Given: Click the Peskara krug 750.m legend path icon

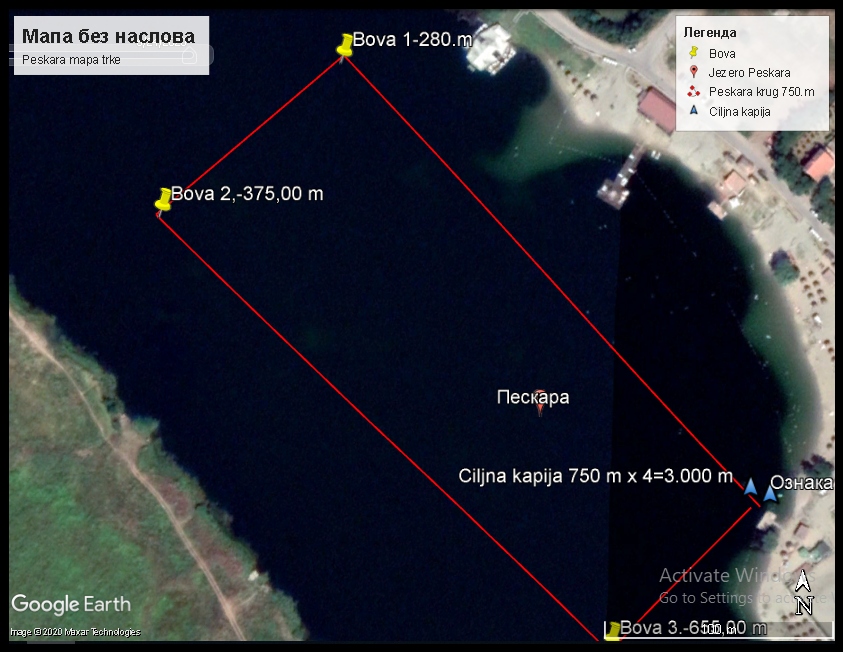Looking at the screenshot, I should [x=694, y=91].
